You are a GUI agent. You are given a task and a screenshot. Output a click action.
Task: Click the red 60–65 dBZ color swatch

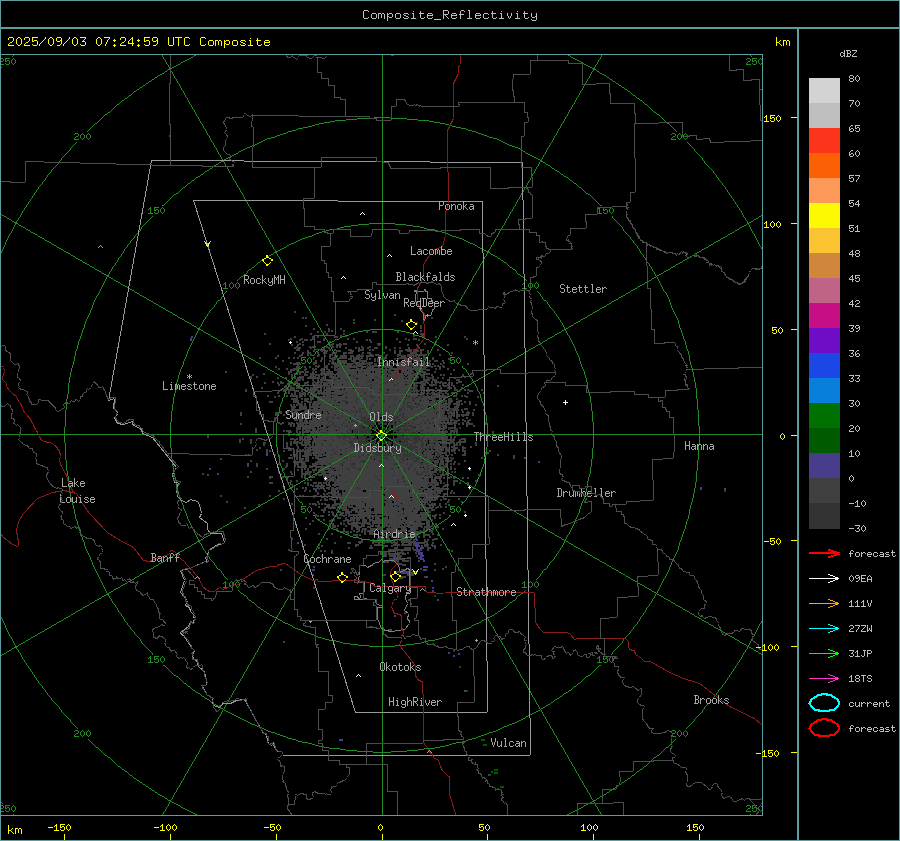(824, 141)
